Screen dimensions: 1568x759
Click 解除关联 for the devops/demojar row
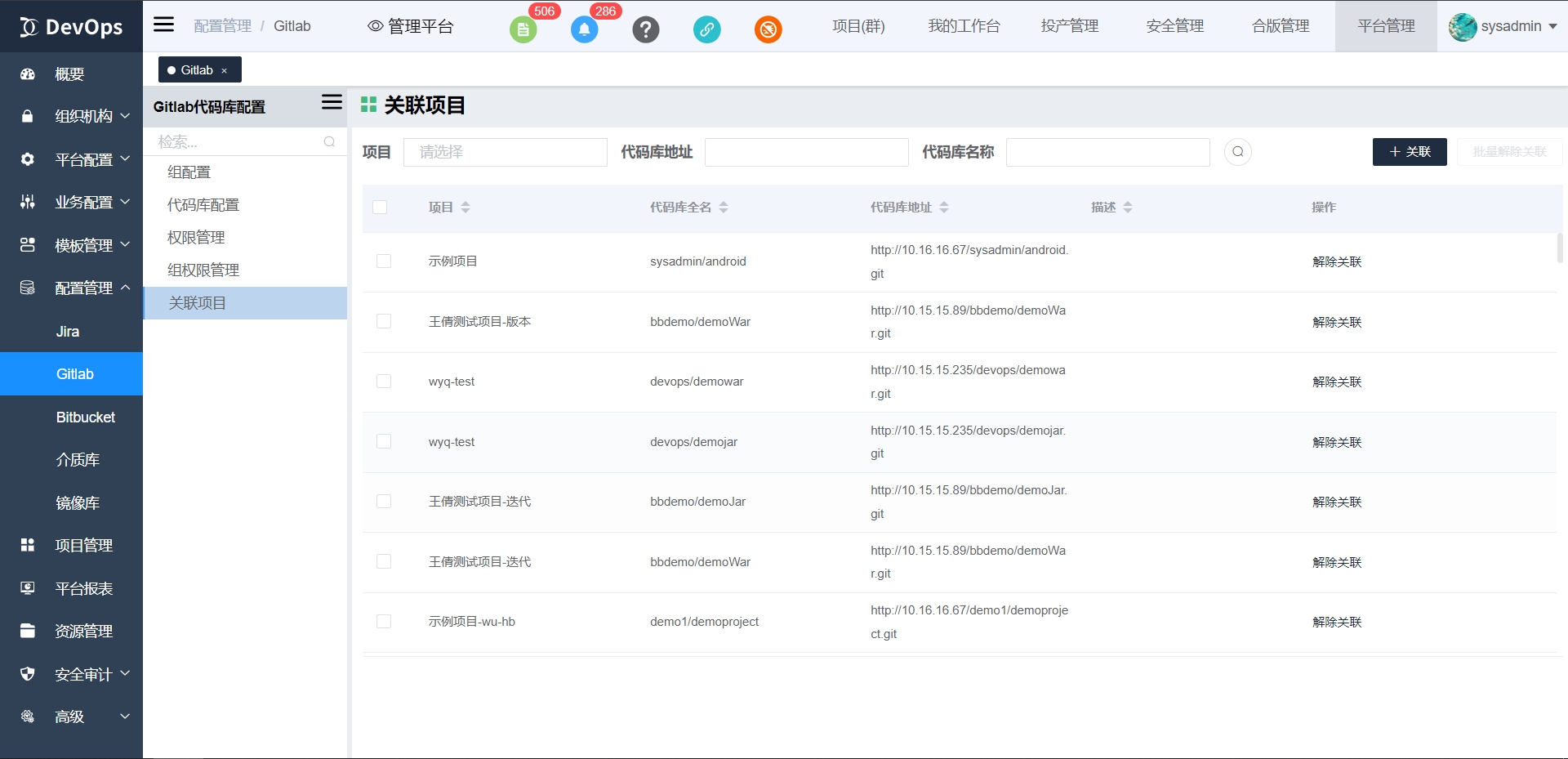tap(1336, 442)
